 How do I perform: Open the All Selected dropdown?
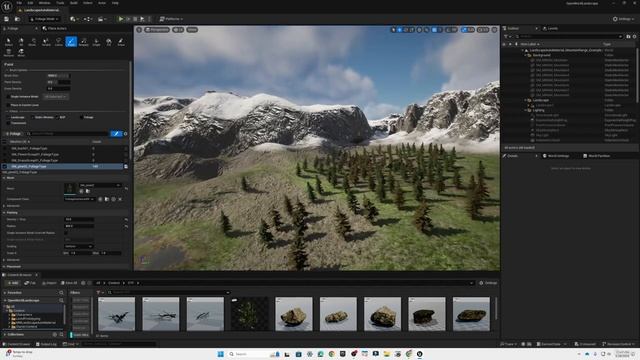pyautogui.click(x=55, y=97)
